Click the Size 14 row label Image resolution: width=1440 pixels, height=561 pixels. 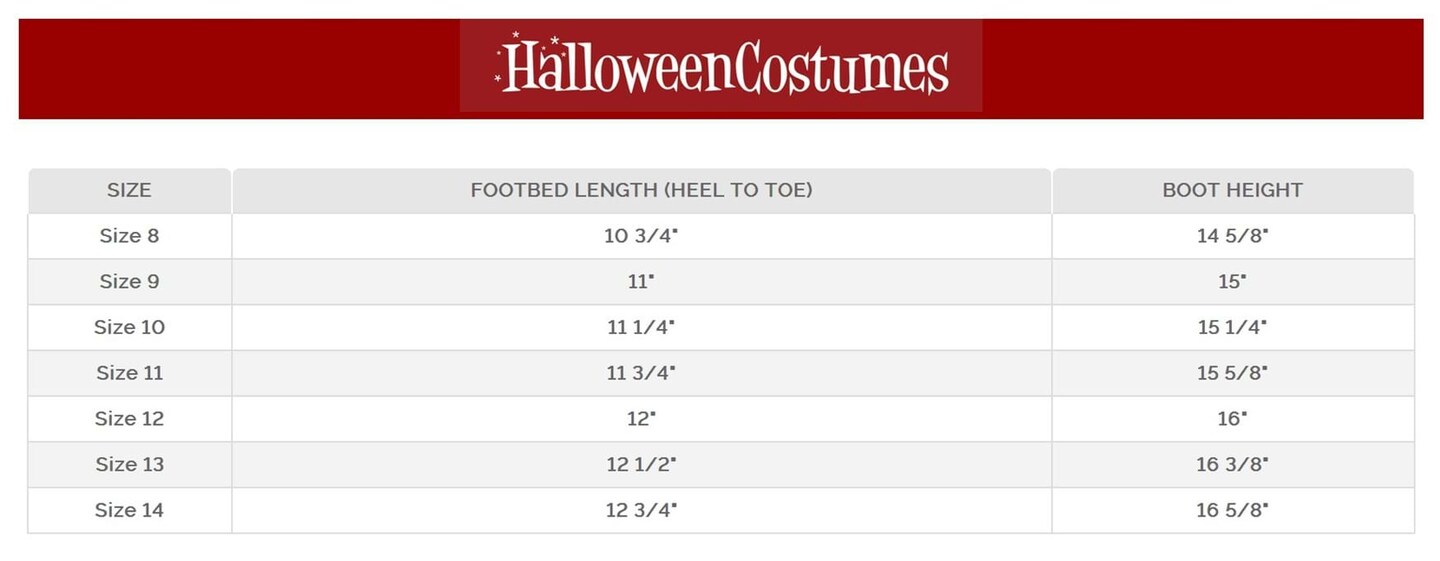coord(129,510)
